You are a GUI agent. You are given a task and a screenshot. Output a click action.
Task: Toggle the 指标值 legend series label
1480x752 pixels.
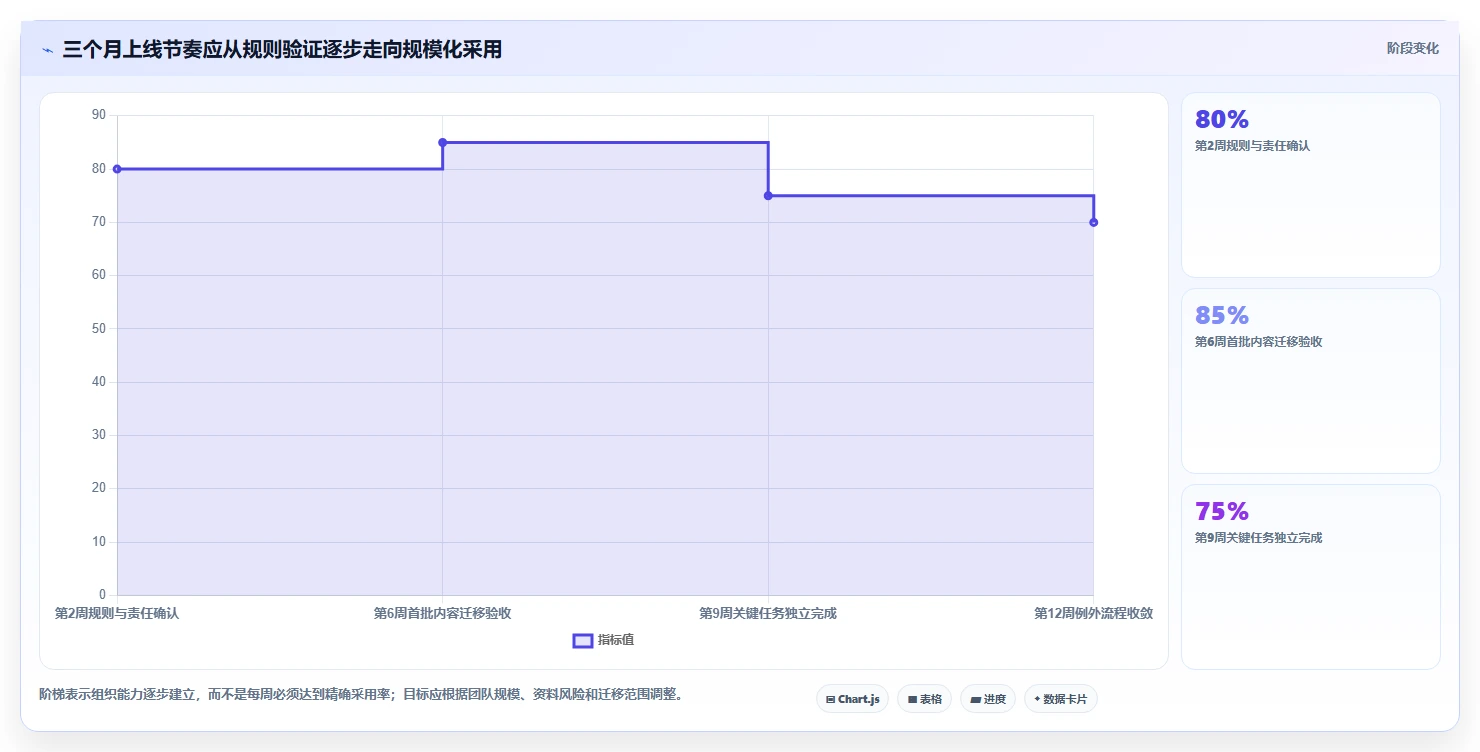click(616, 640)
